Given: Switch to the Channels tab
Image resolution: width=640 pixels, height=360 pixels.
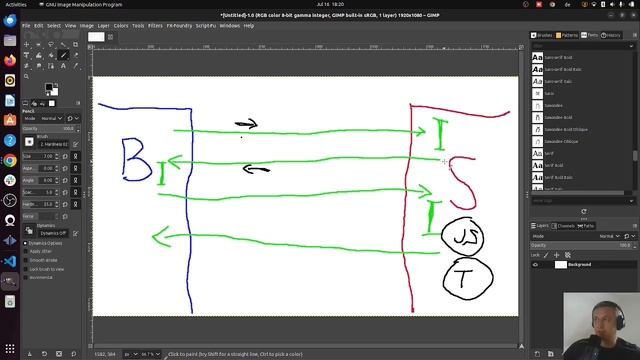Looking at the screenshot, I should 563,226.
